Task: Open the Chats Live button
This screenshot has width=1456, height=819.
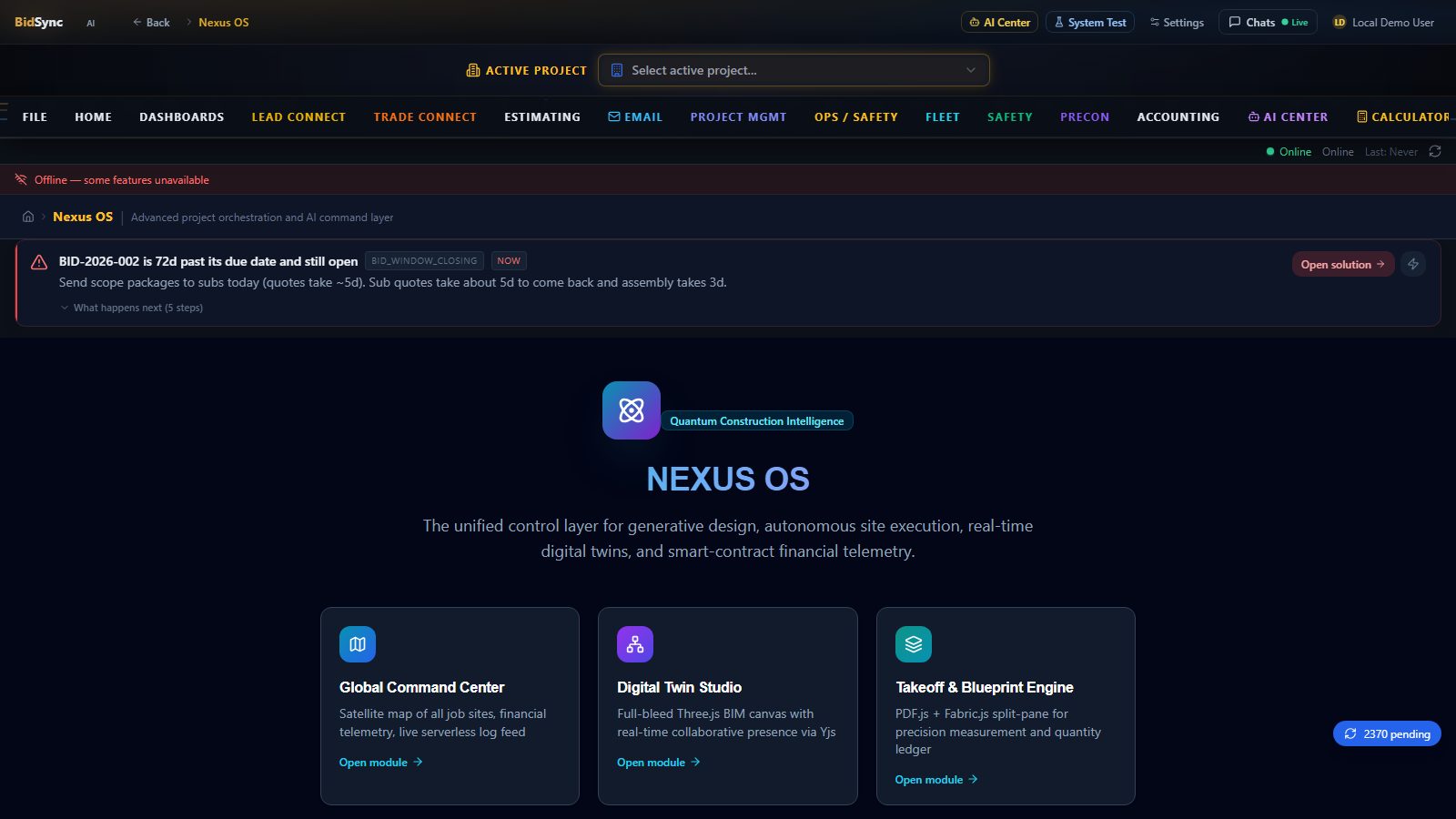Action: coord(1269,22)
